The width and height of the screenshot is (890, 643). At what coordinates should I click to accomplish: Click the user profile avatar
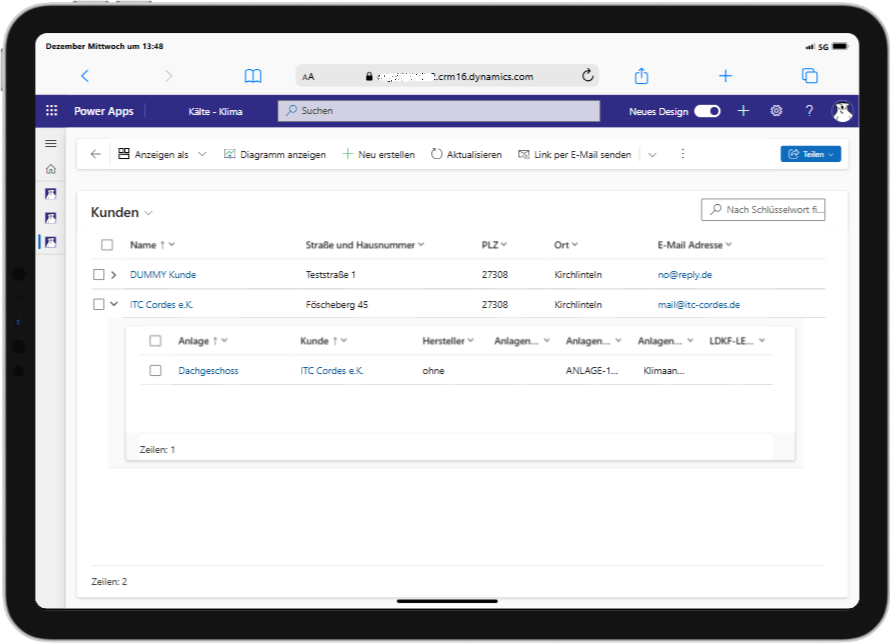(842, 111)
